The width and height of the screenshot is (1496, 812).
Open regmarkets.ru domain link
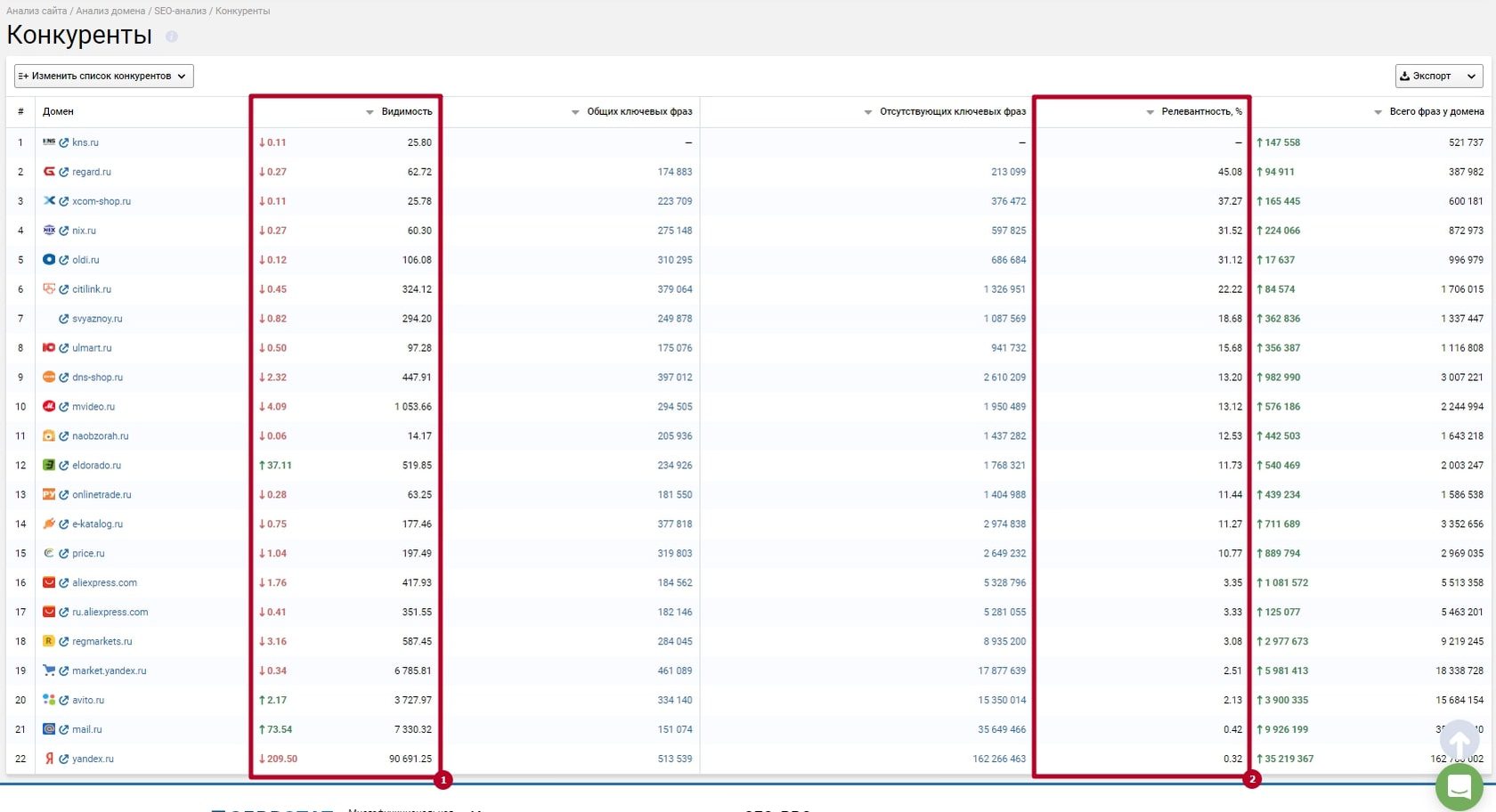click(102, 642)
